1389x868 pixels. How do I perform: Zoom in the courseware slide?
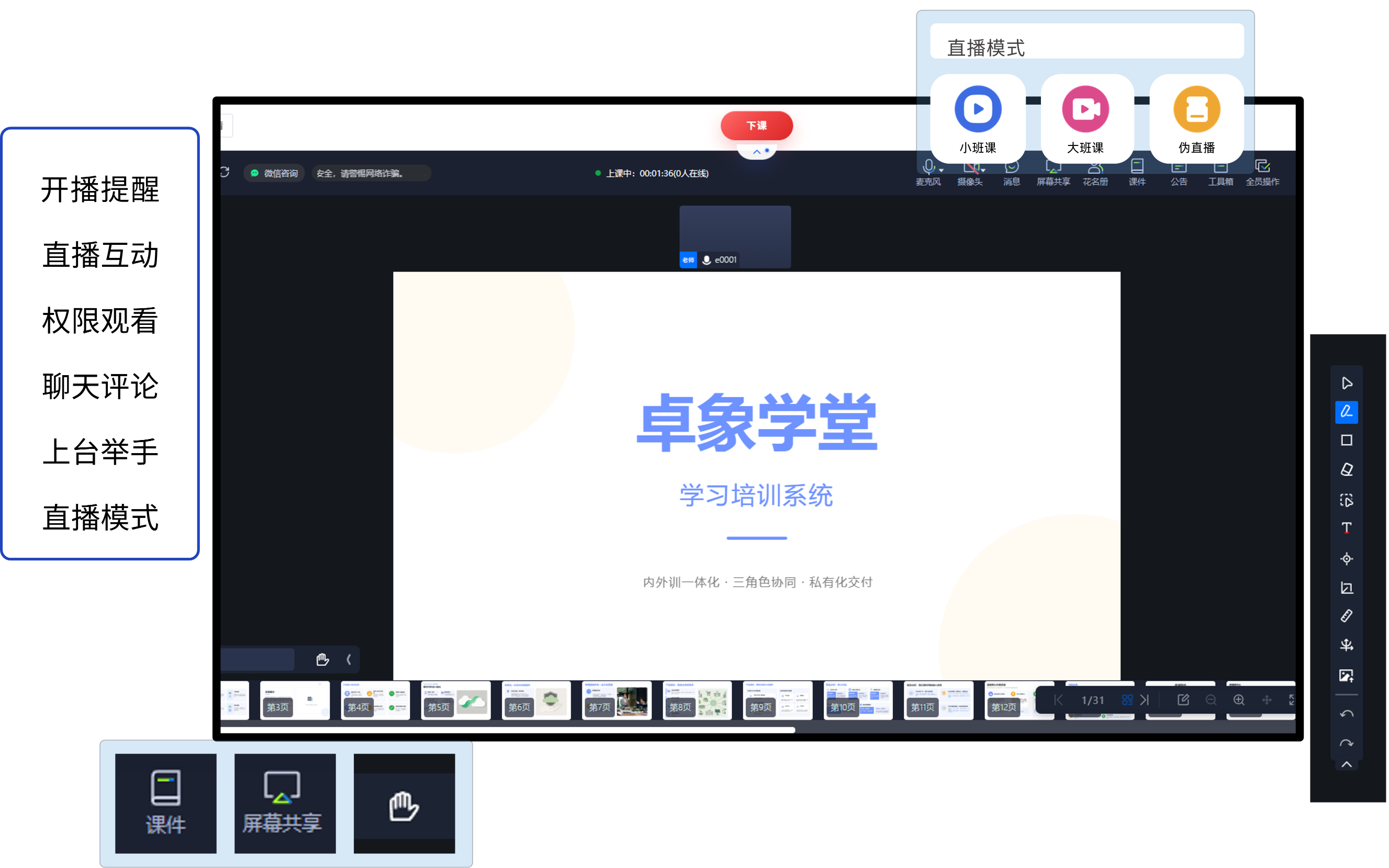pyautogui.click(x=1239, y=700)
